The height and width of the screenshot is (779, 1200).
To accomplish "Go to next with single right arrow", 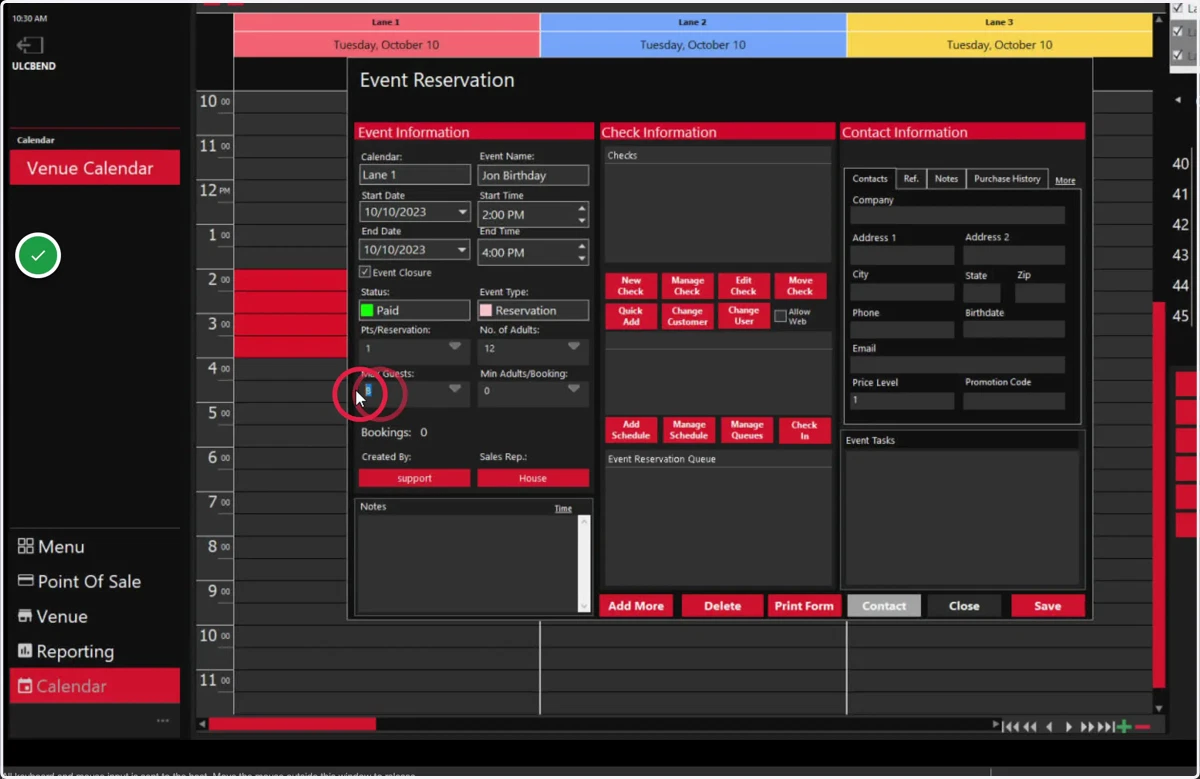I will pos(1069,727).
